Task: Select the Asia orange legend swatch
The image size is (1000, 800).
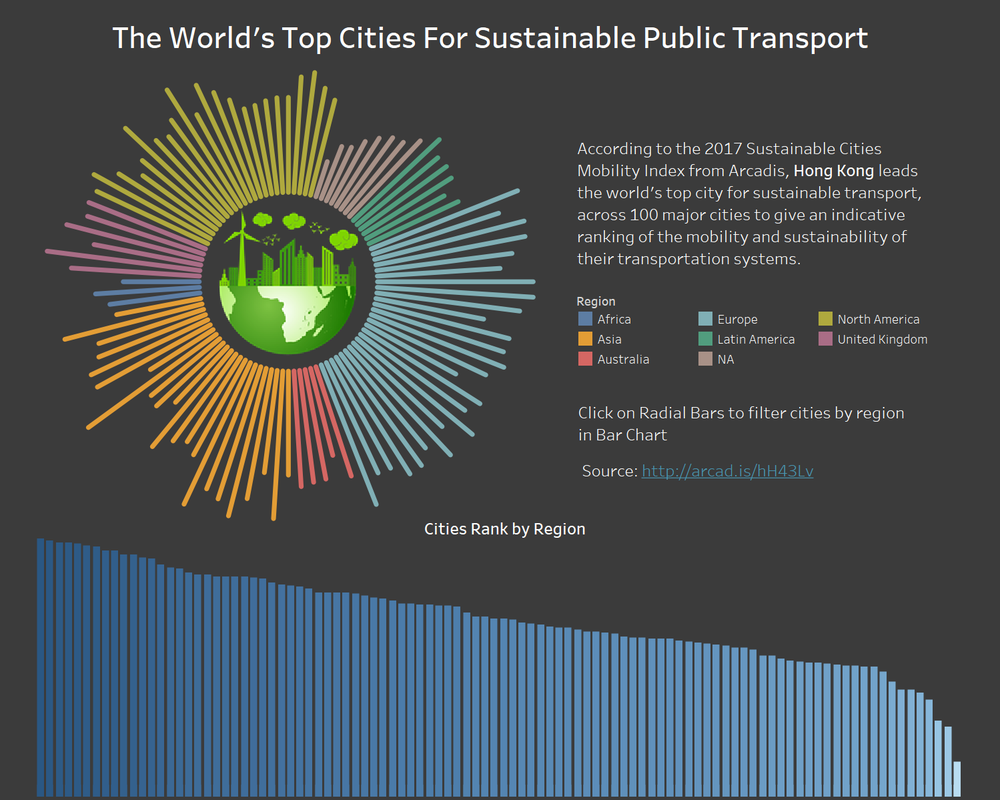Action: point(585,339)
